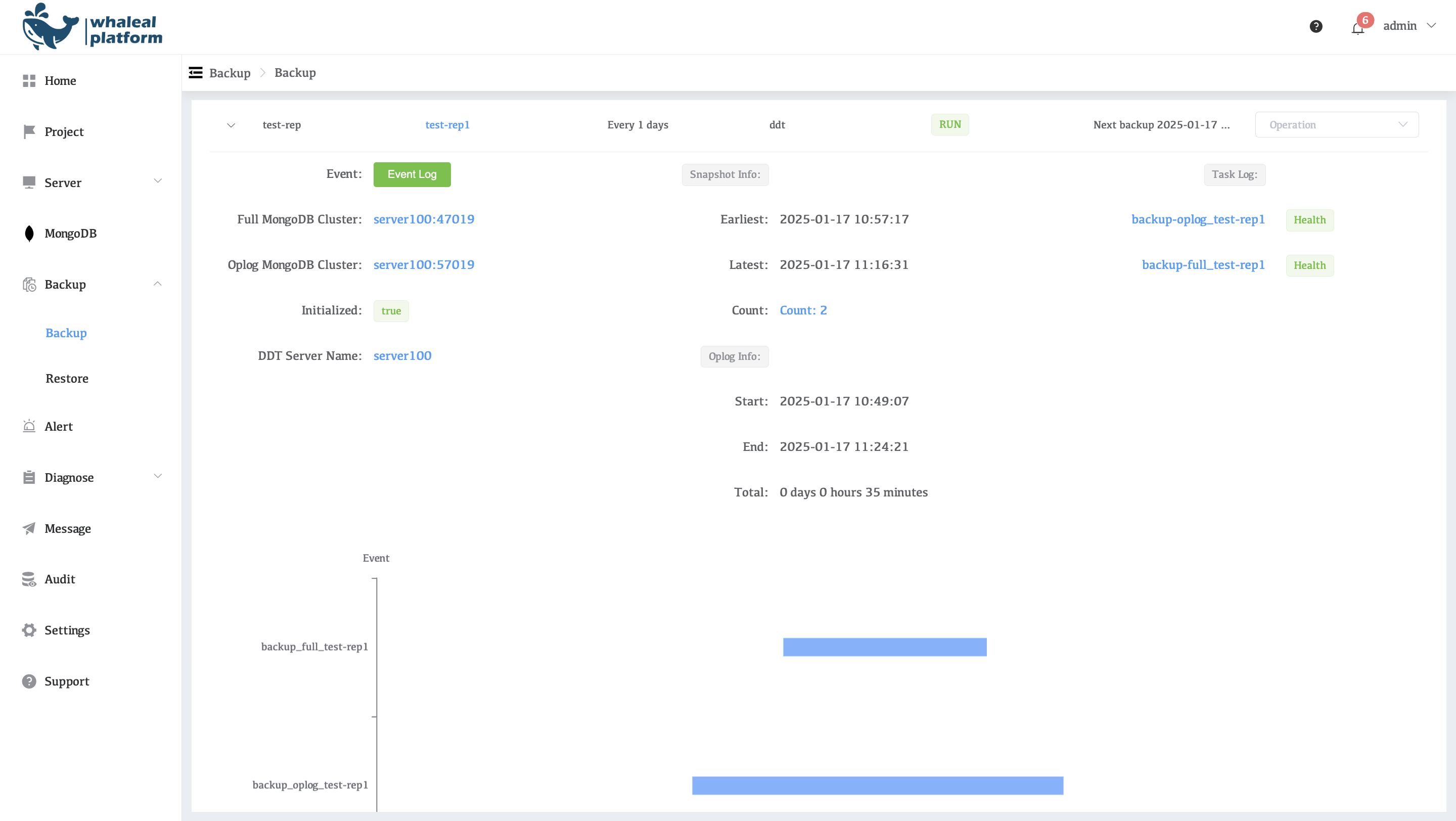The image size is (1456, 821).
Task: Select the Project flag icon
Action: (29, 131)
